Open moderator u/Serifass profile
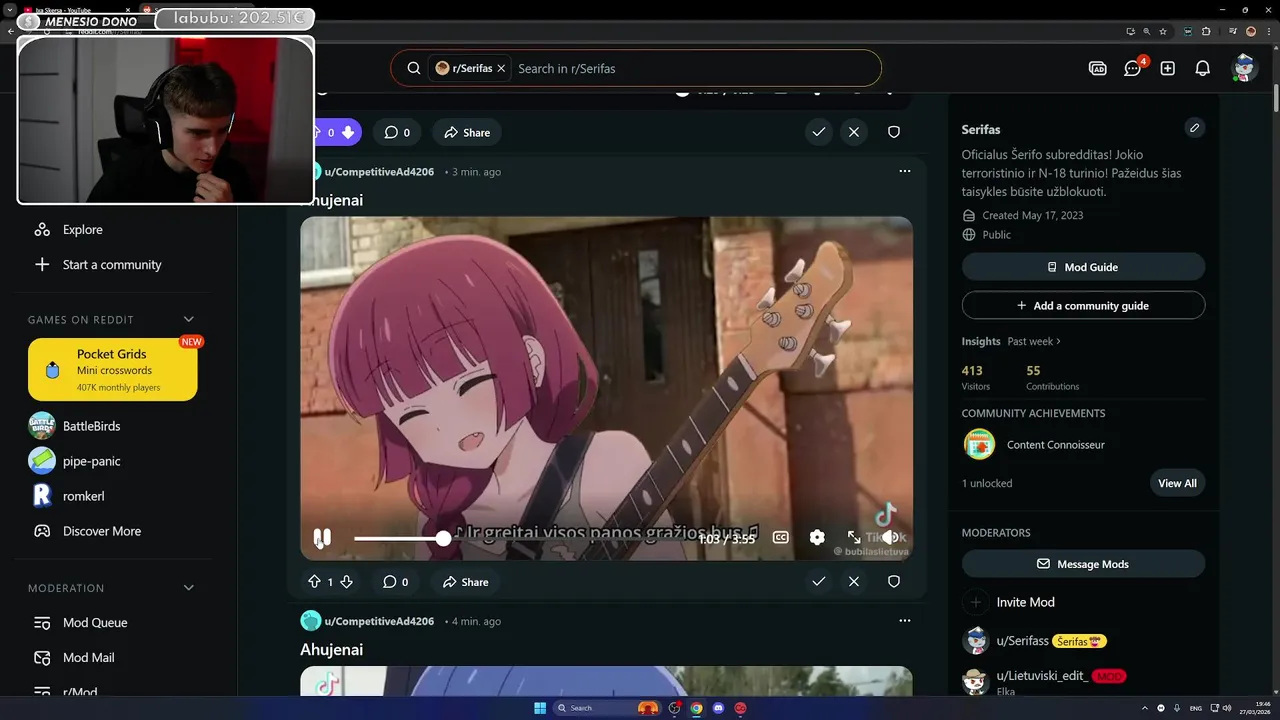Image resolution: width=1280 pixels, height=720 pixels. (x=1022, y=641)
